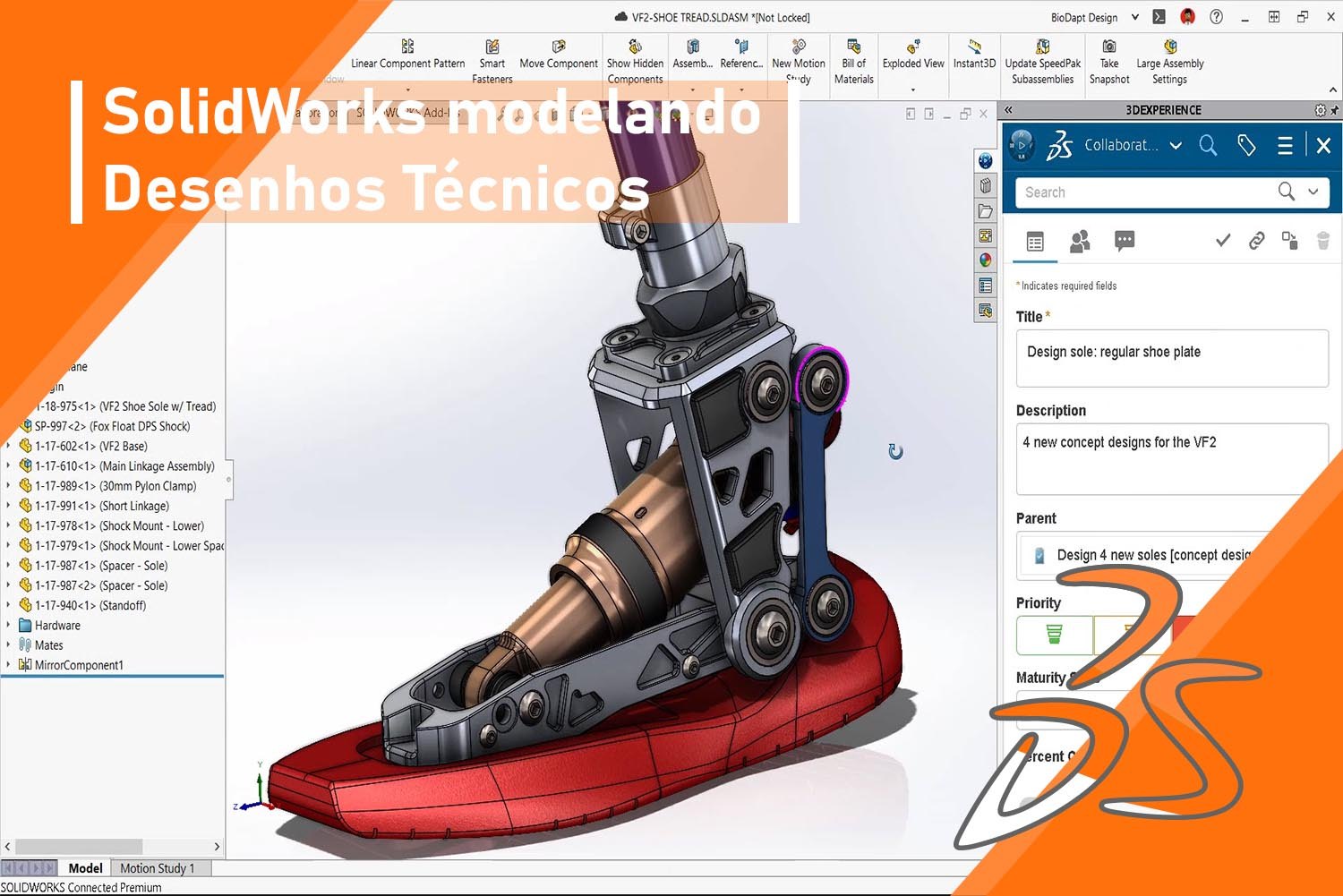Open dropdown arrow under Reference Geometry
This screenshot has height=896, width=1343.
(x=741, y=90)
